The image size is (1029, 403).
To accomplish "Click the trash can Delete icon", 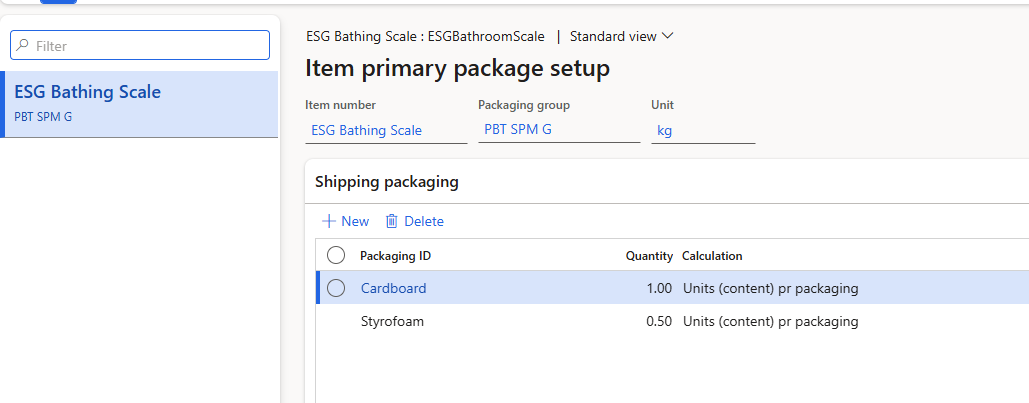I will [x=392, y=221].
